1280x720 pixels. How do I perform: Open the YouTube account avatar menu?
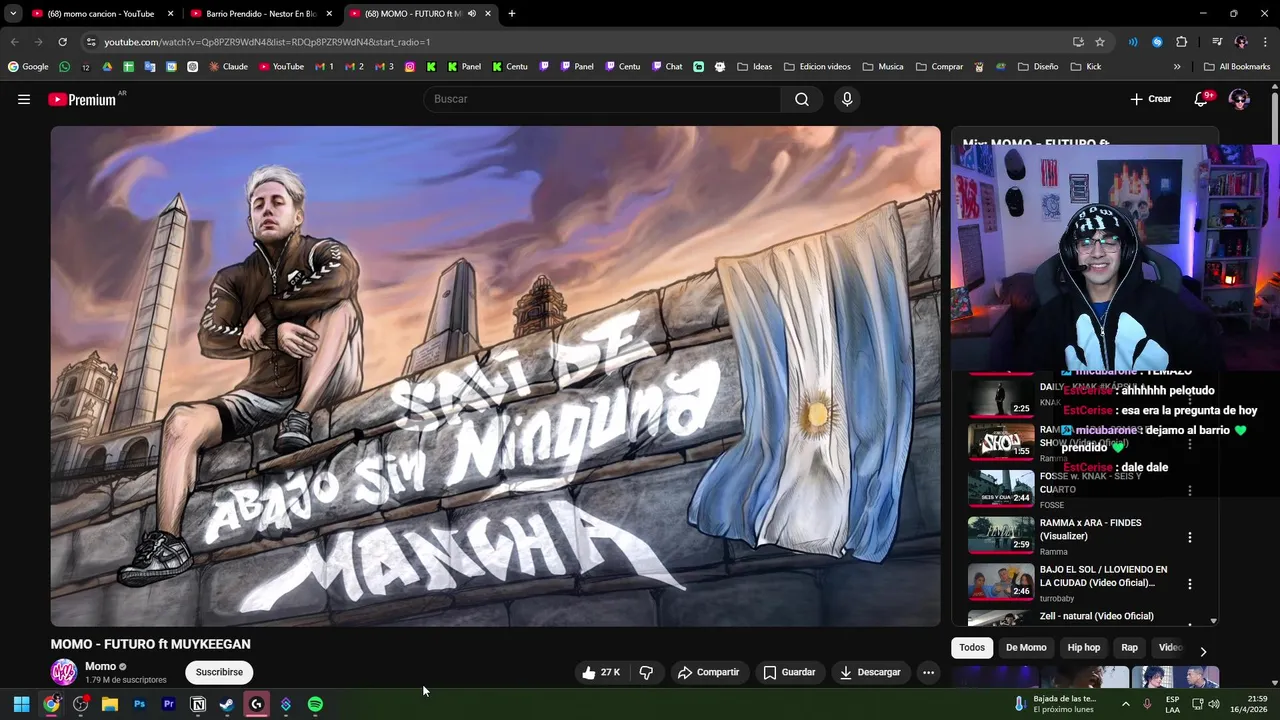tap(1239, 99)
